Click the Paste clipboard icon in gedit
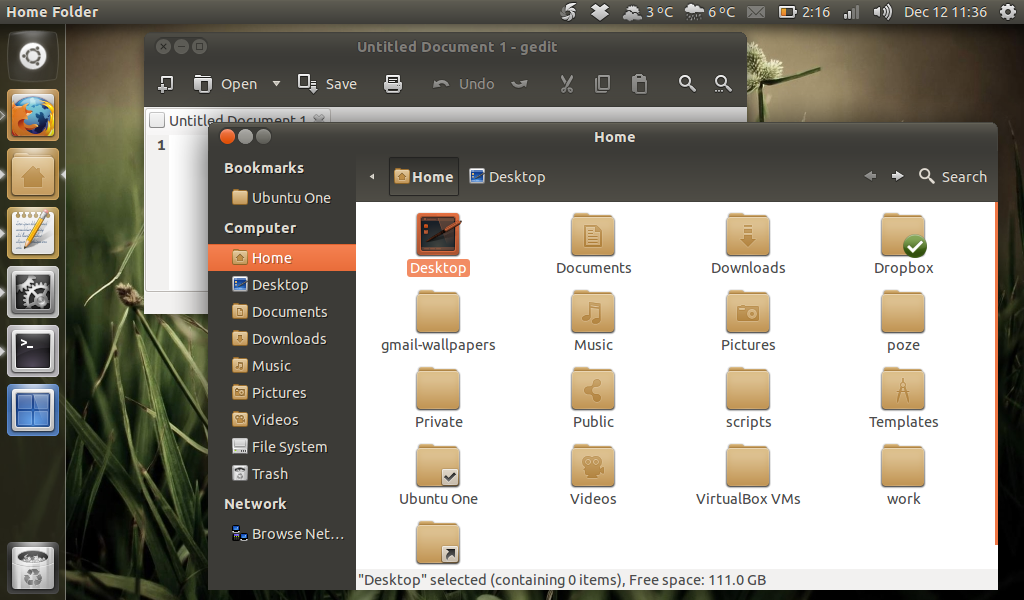1024x600 pixels. tap(639, 84)
